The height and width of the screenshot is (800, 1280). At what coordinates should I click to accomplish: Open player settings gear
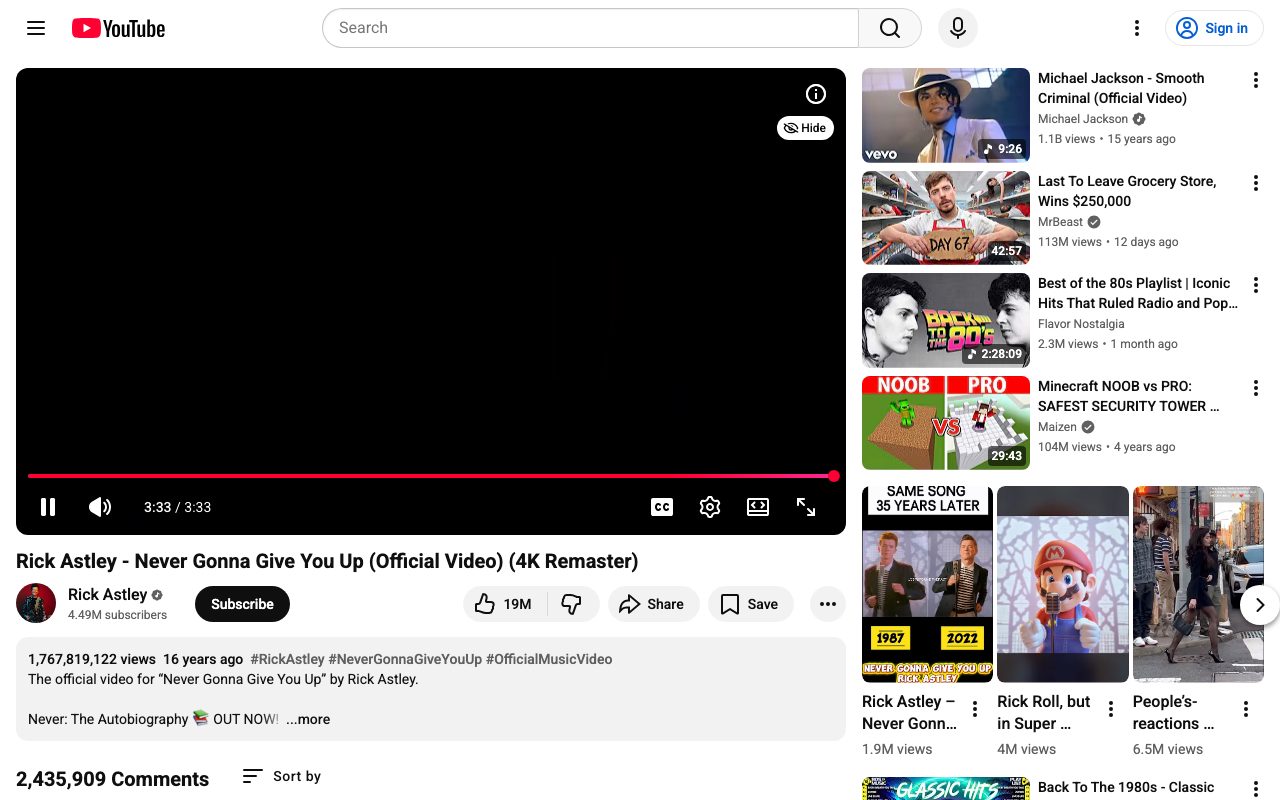point(710,507)
